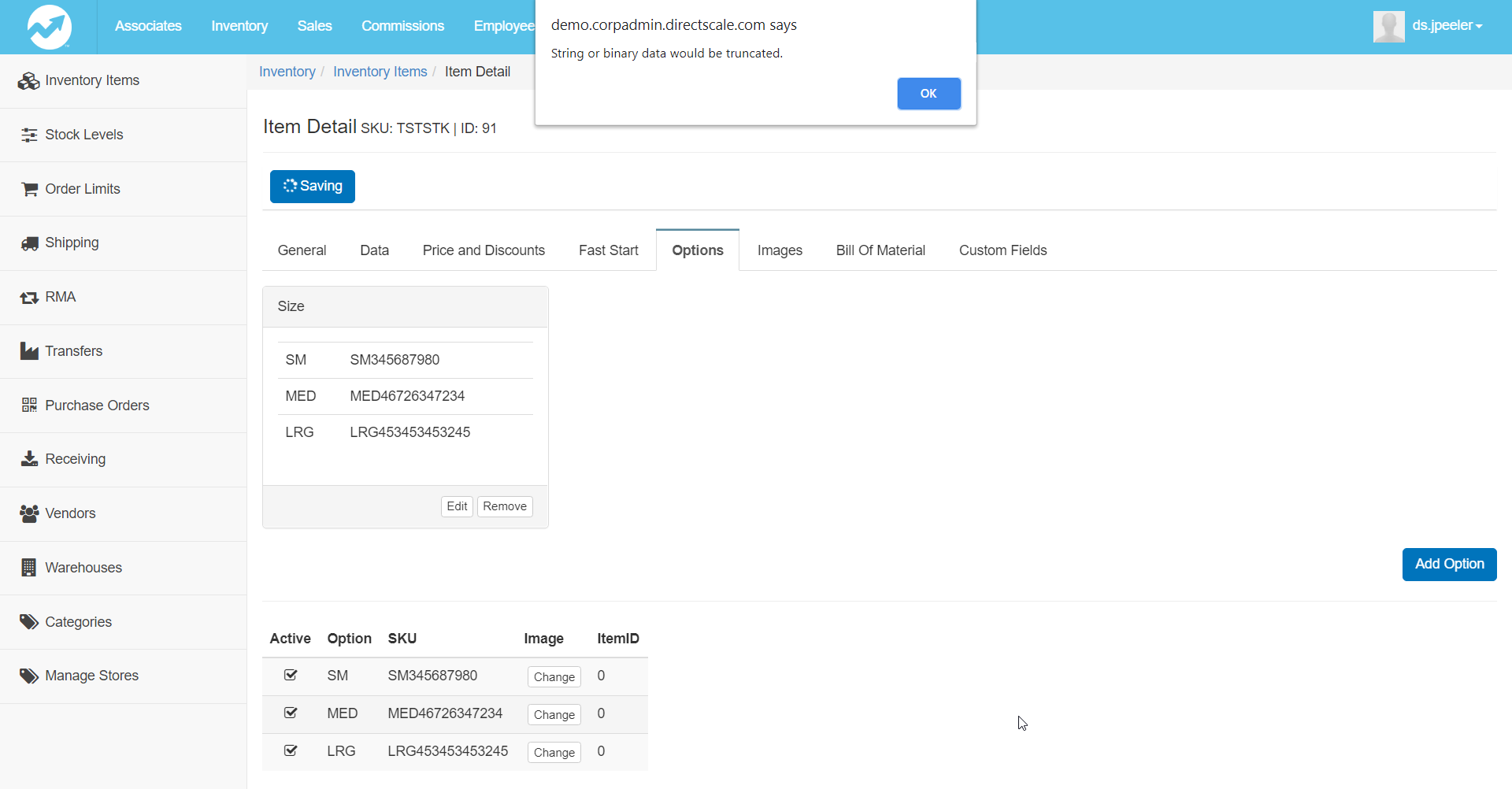
Task: Click the Warehouses building icon
Action: click(x=29, y=568)
